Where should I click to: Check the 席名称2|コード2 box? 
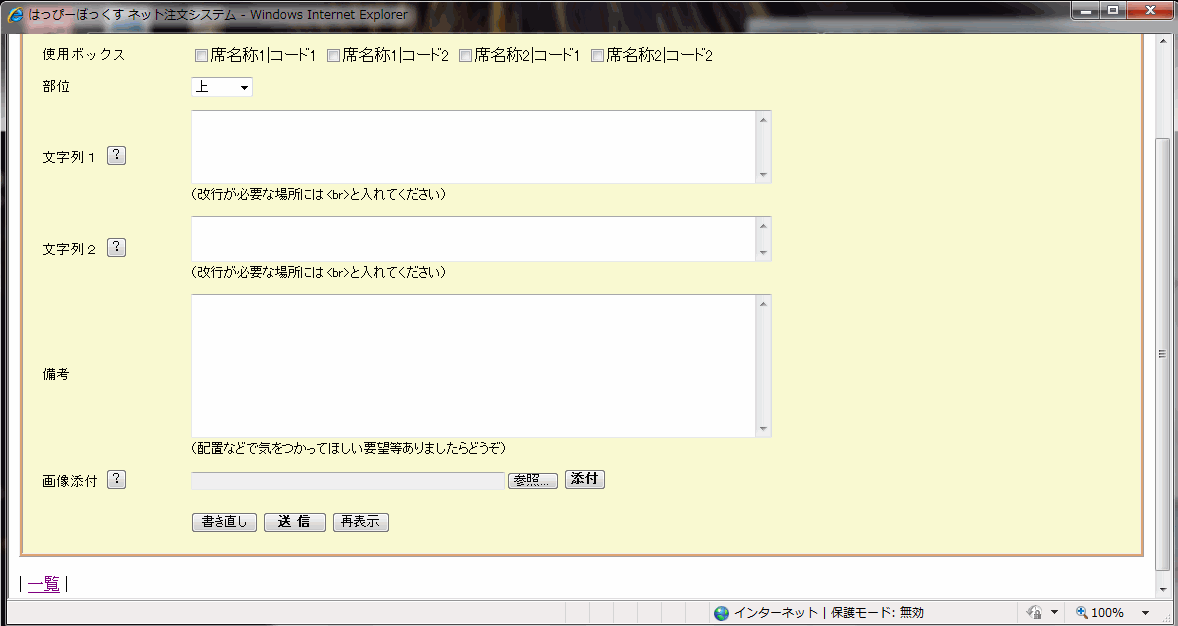[x=597, y=56]
